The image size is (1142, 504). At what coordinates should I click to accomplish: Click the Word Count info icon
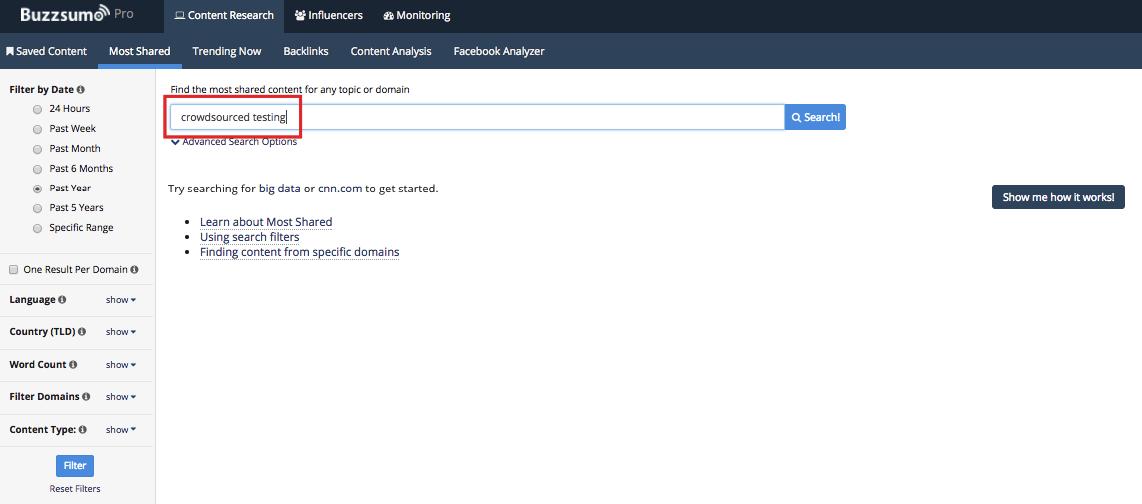(x=73, y=365)
